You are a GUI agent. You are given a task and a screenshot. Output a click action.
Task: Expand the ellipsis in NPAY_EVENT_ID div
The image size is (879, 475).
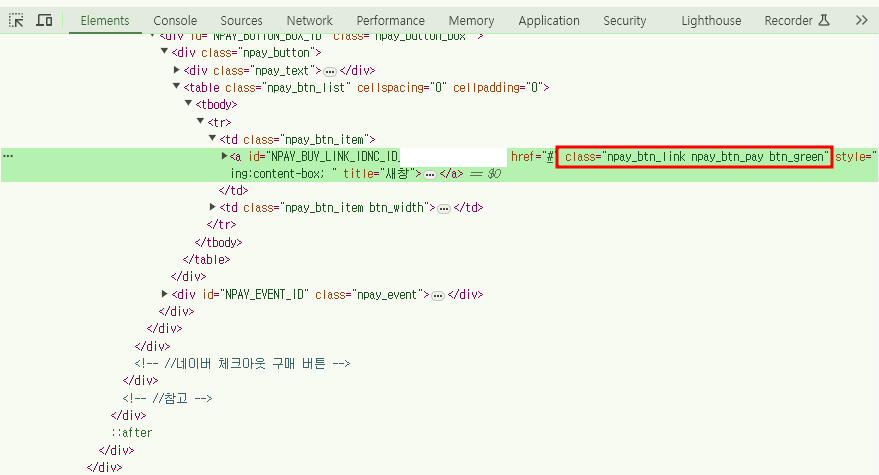click(x=438, y=296)
